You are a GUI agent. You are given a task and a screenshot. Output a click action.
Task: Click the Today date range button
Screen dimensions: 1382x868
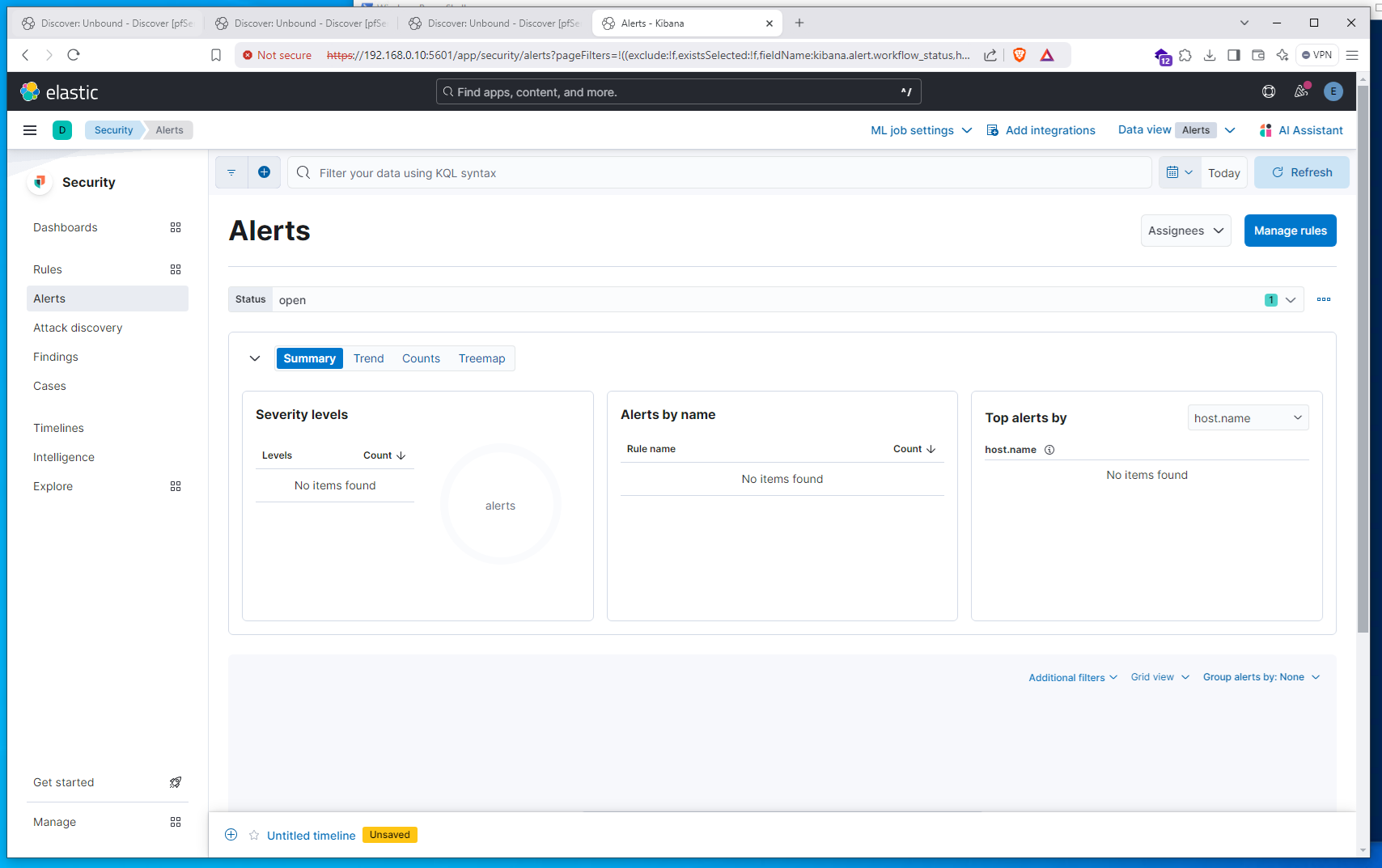point(1224,173)
